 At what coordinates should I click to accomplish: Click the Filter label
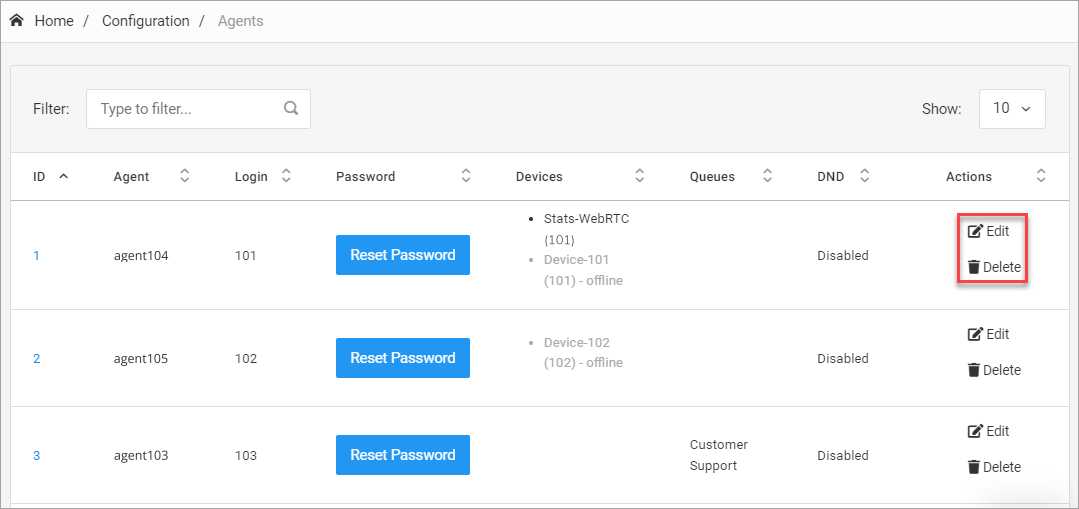51,109
